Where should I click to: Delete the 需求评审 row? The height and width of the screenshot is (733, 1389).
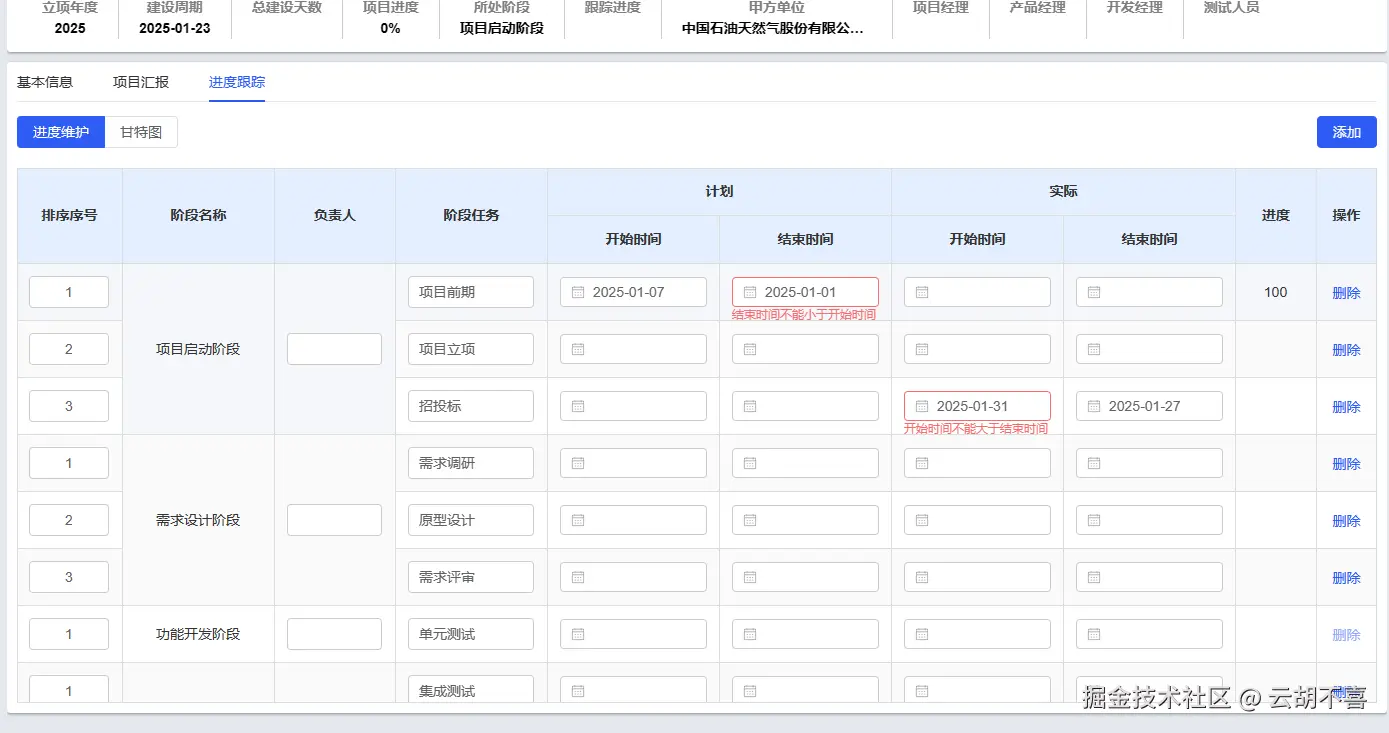pos(1346,578)
